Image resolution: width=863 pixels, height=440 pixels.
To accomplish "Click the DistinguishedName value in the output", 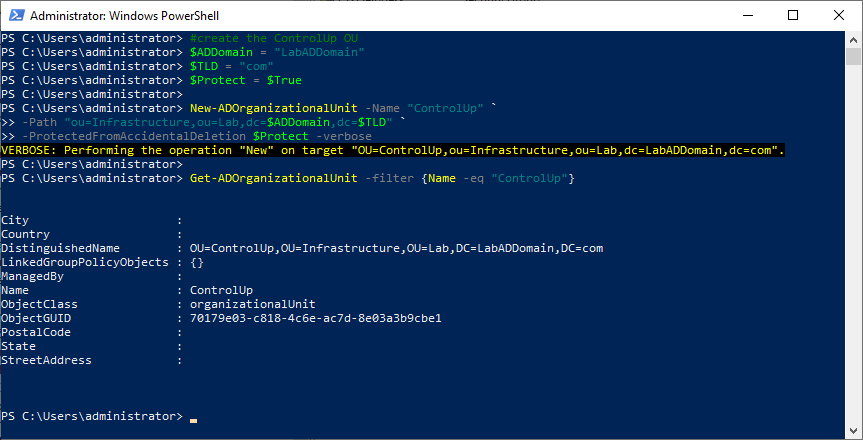I will pos(396,248).
